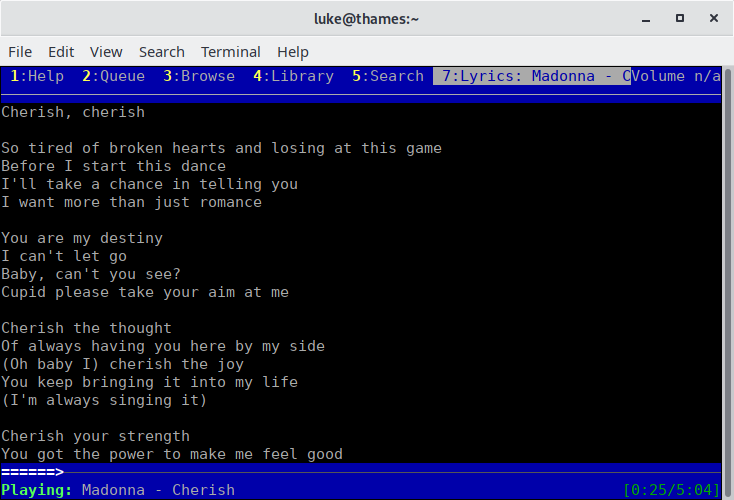
Task: Click line 'You keep bringing it into my life'
Action: click(x=149, y=382)
